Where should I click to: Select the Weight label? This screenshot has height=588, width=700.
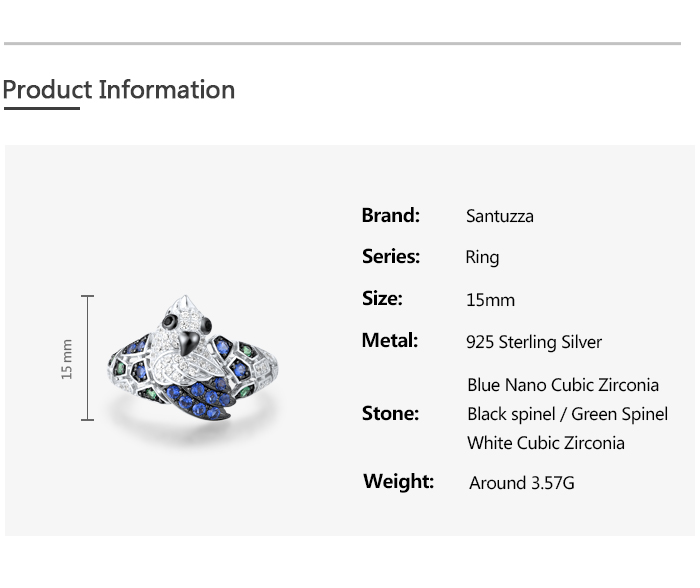tap(398, 482)
